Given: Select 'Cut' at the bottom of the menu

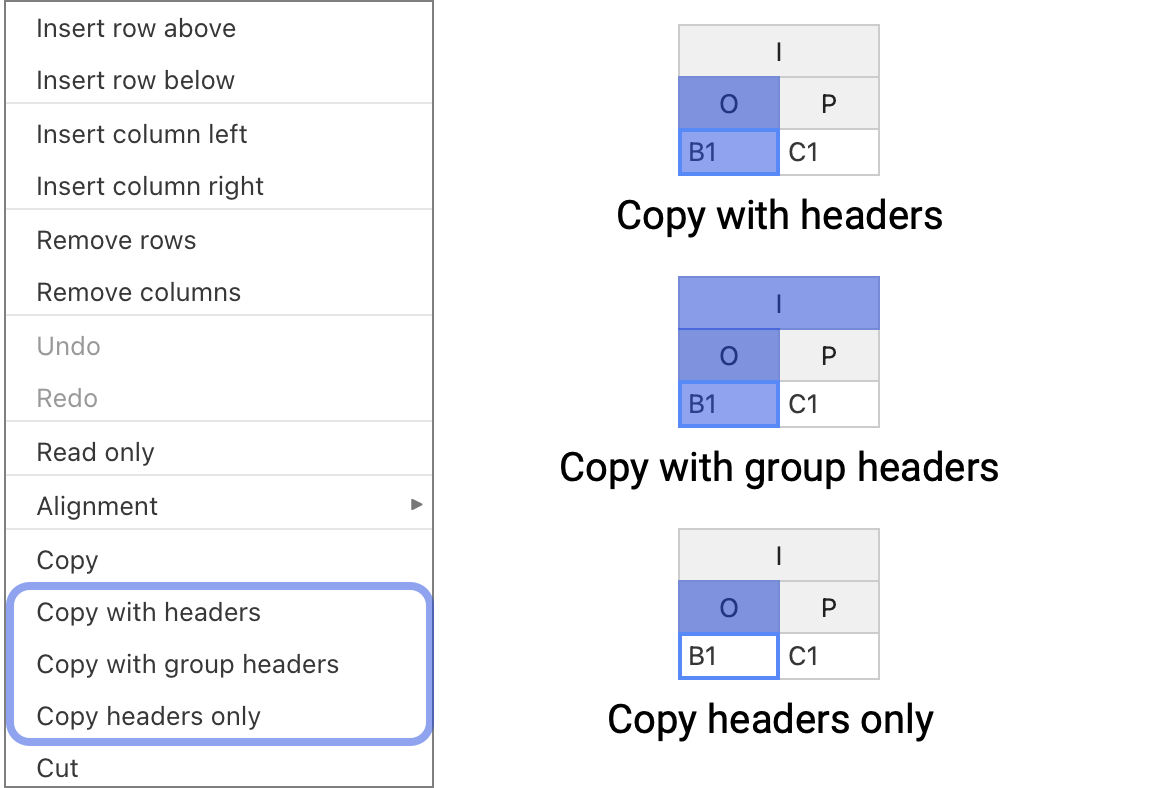Looking at the screenshot, I should click(57, 768).
